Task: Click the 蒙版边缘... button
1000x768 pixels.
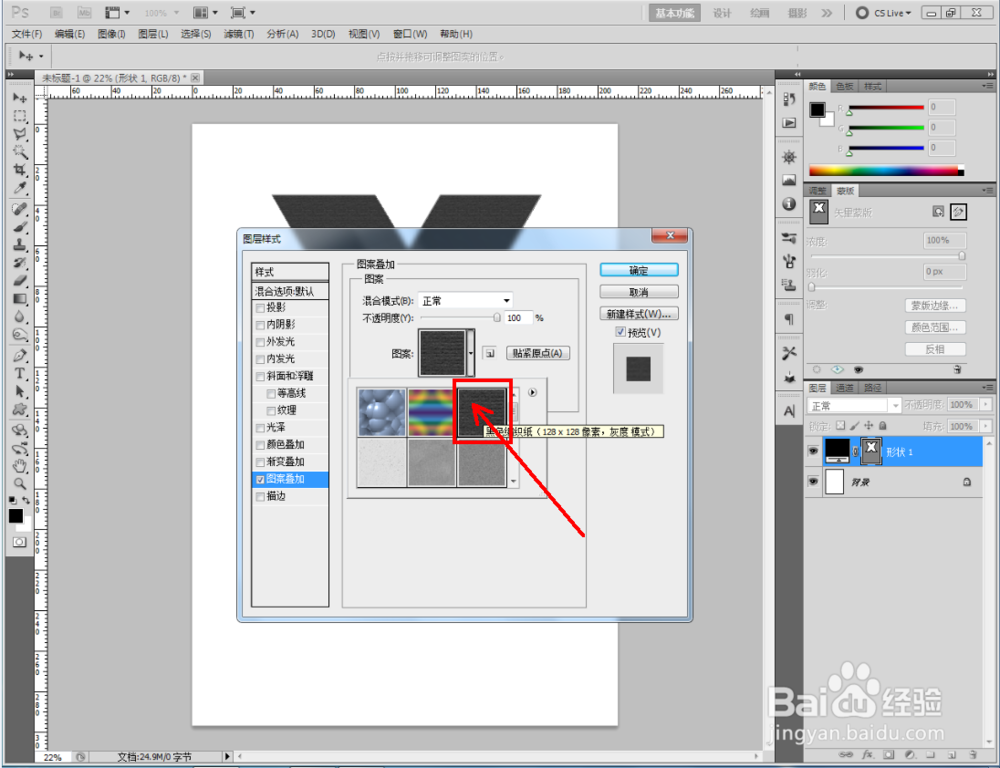Action: [934, 306]
